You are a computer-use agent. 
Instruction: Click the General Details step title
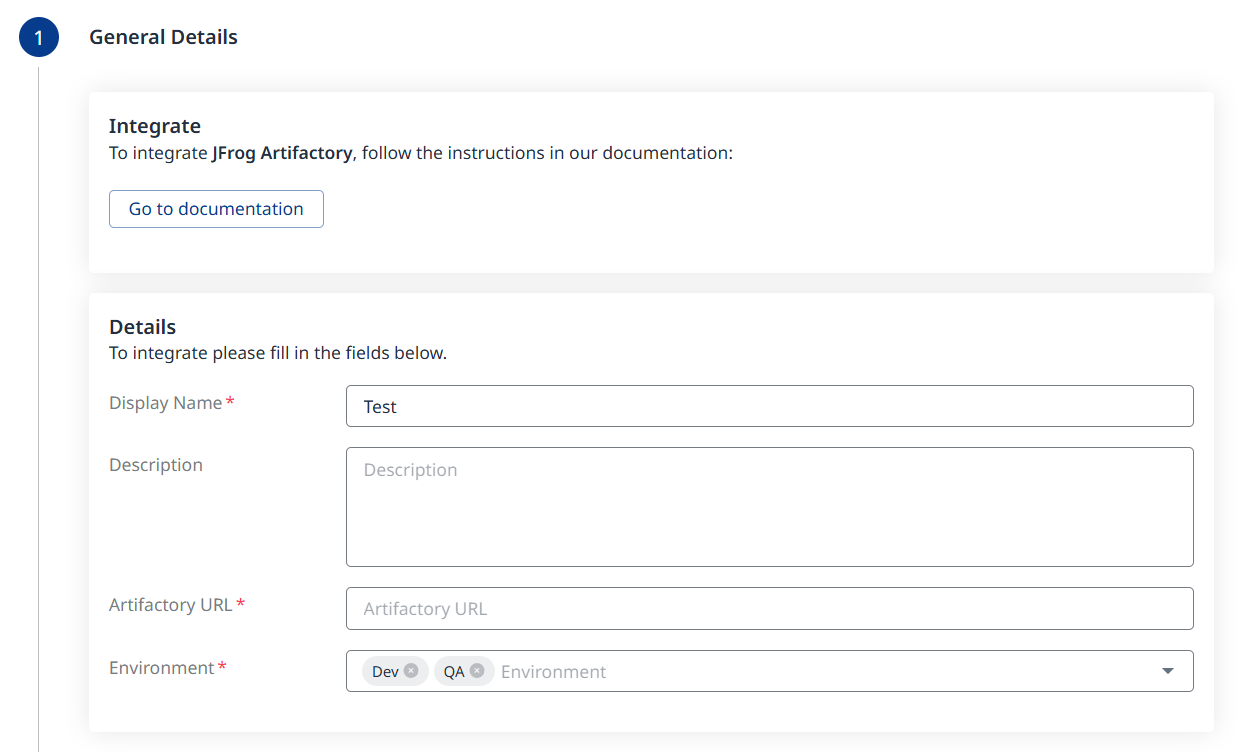pos(163,37)
